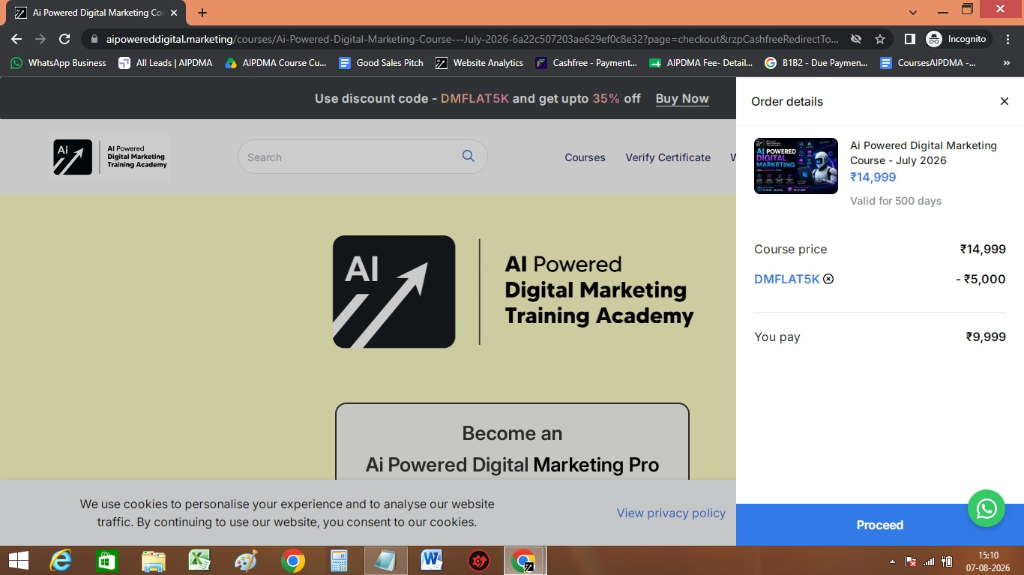Launch Internet Explorer from taskbar
Viewport: 1024px width, 575px height.
pos(61,561)
